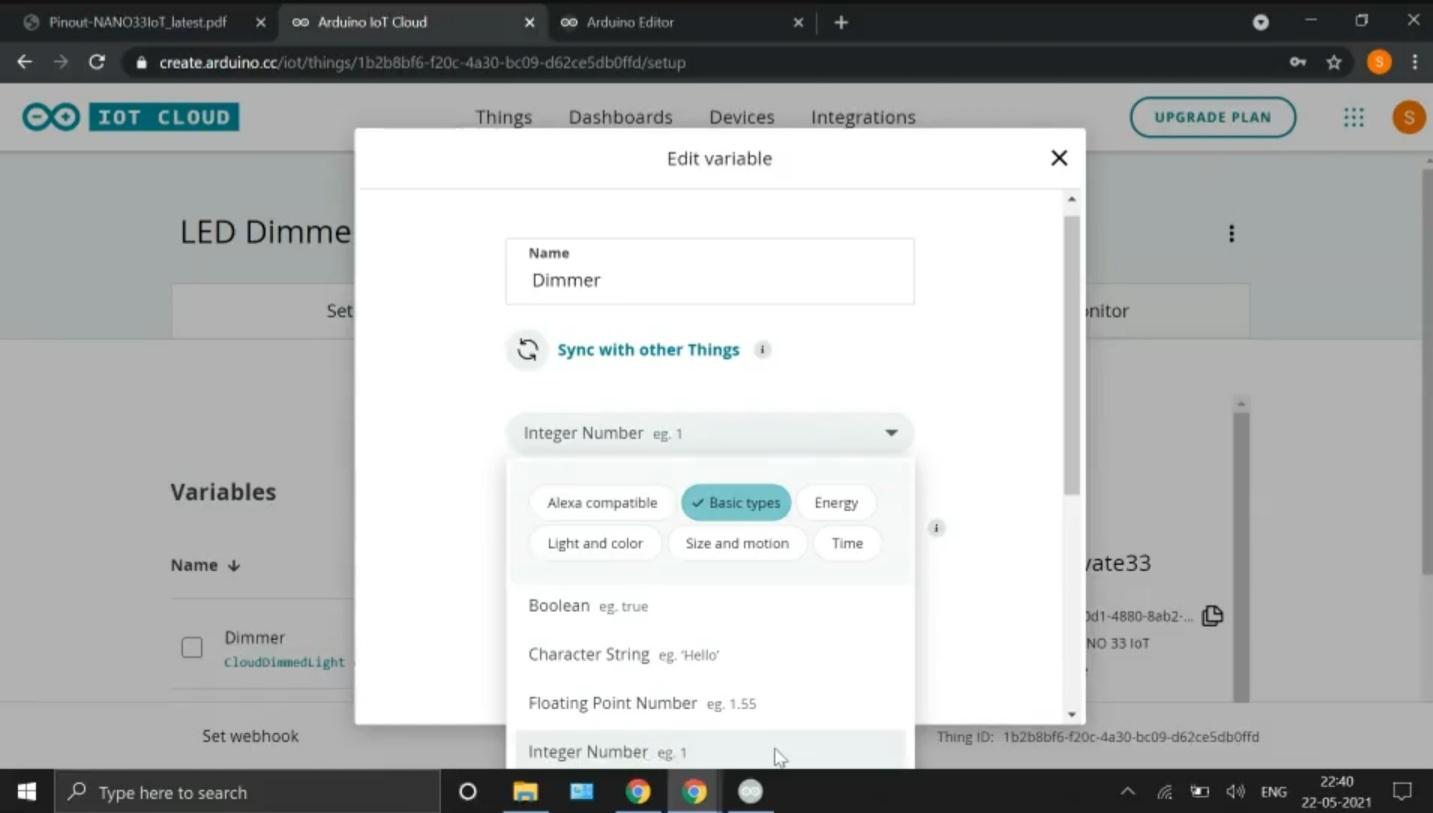The image size is (1433, 813).
Task: Click the battery icon in tray
Action: pos(1200,792)
